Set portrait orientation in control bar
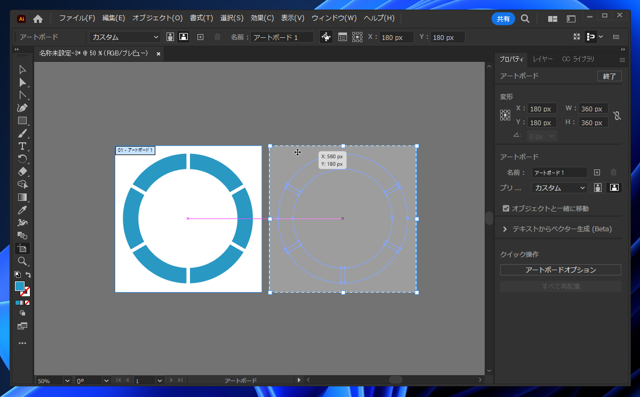Image resolution: width=640 pixels, height=397 pixels. click(170, 37)
